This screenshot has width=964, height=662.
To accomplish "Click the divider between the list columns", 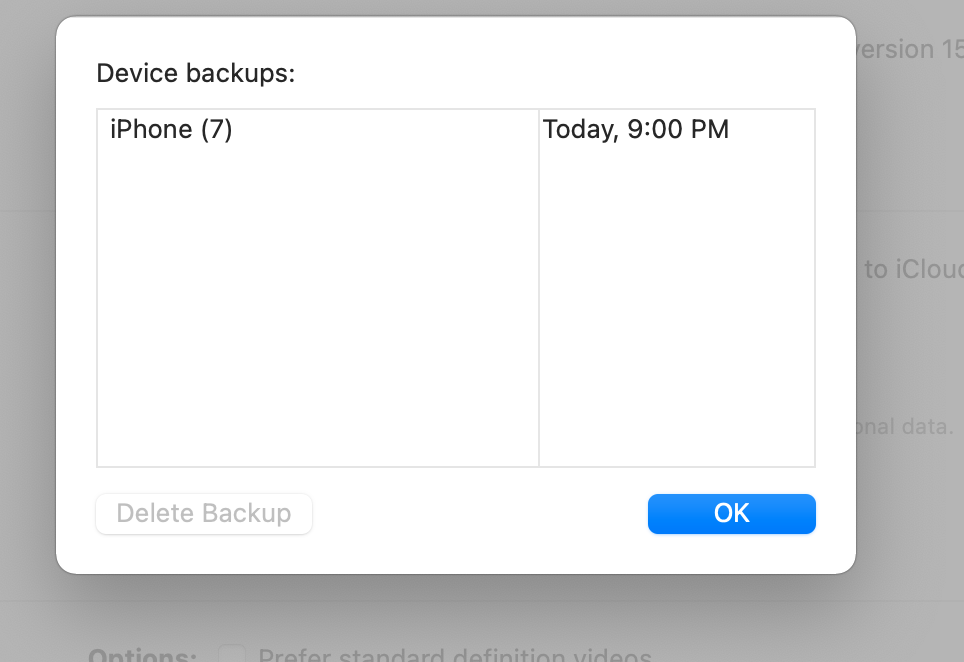I will (539, 290).
